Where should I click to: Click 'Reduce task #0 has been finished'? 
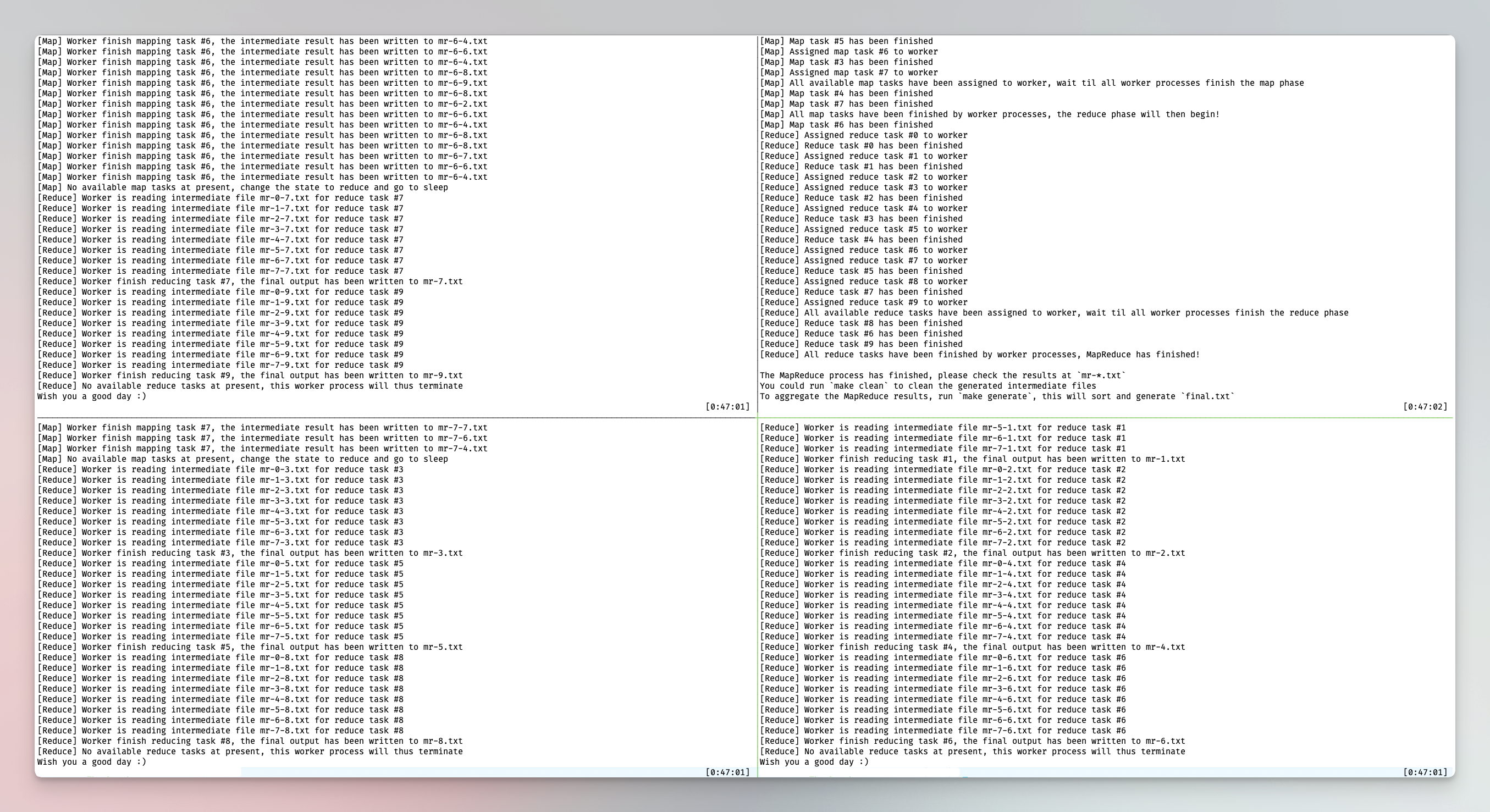(861, 146)
